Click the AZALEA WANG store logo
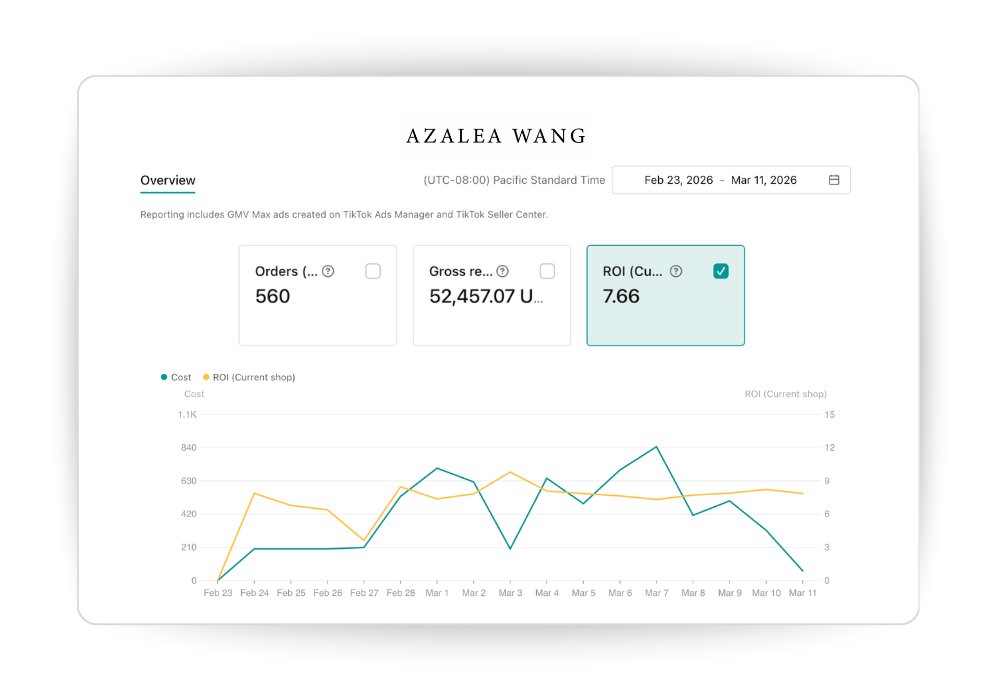 (x=496, y=136)
